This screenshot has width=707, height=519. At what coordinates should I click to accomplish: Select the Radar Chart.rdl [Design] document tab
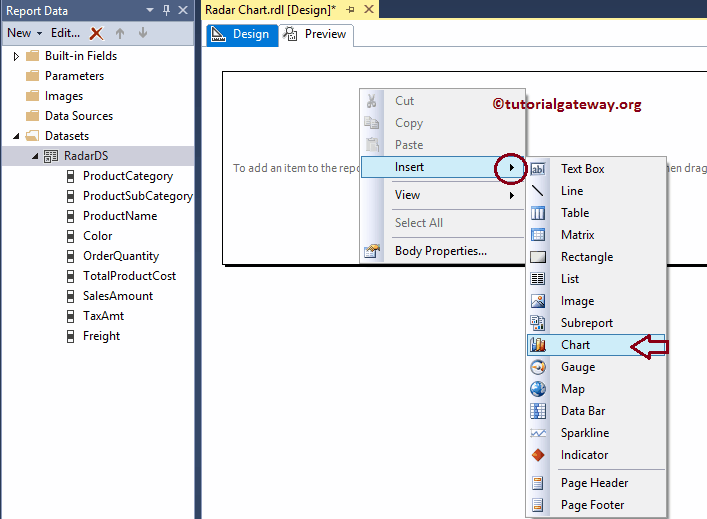click(x=271, y=10)
